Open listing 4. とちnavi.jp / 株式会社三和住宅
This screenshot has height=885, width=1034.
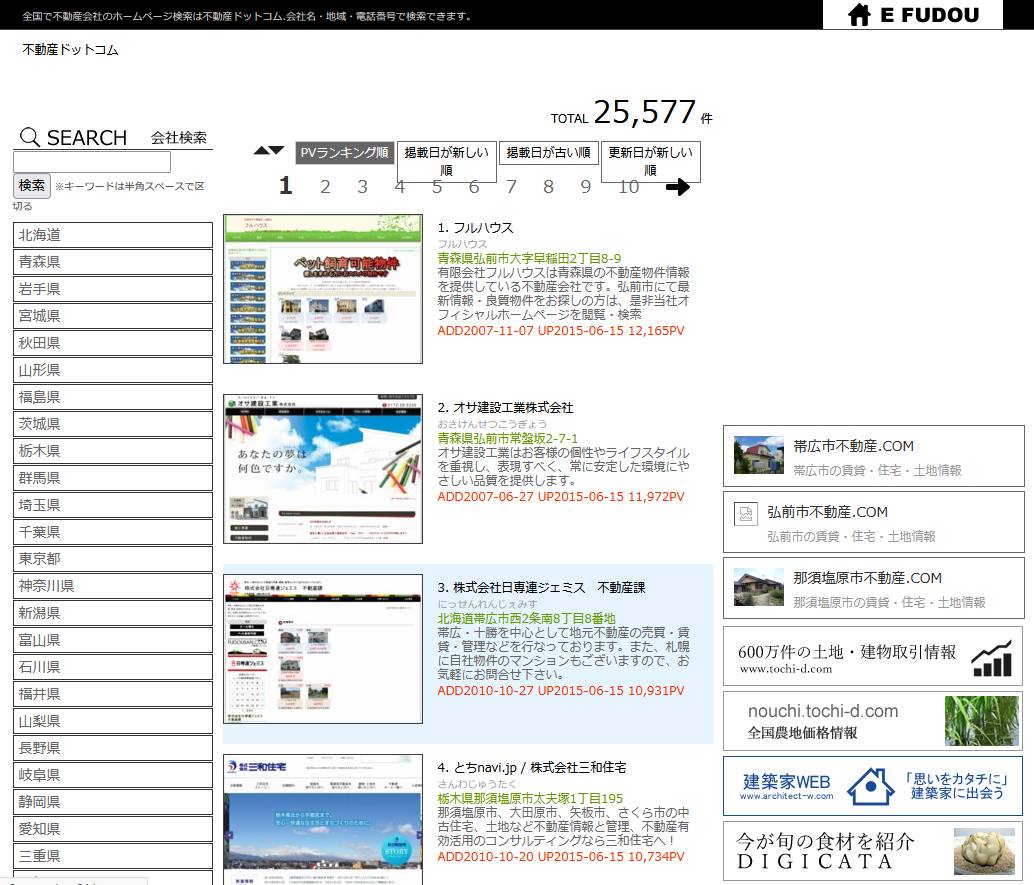point(532,768)
